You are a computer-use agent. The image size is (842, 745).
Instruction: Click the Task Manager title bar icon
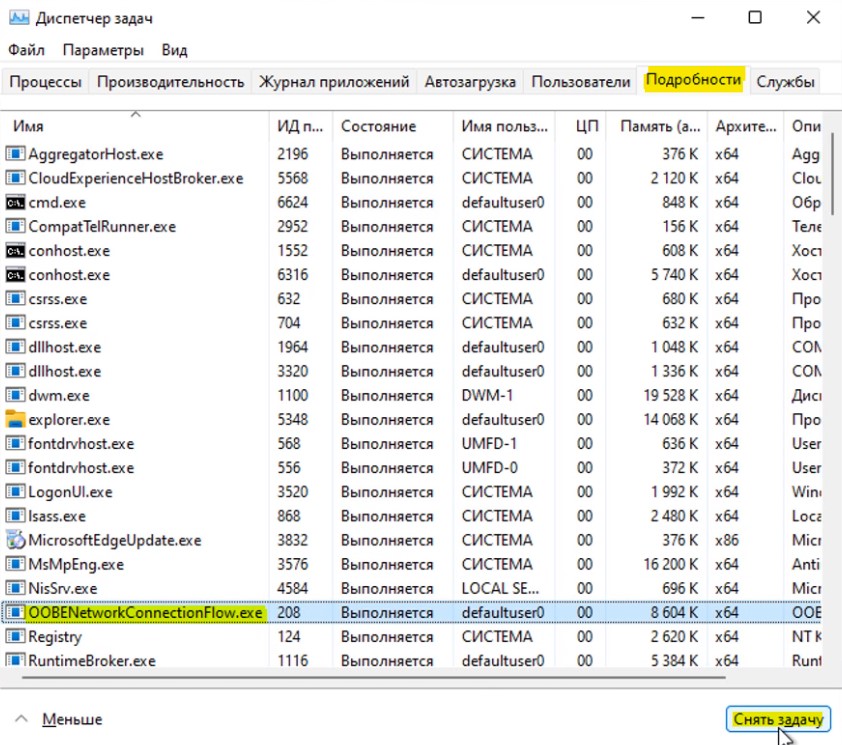point(19,18)
